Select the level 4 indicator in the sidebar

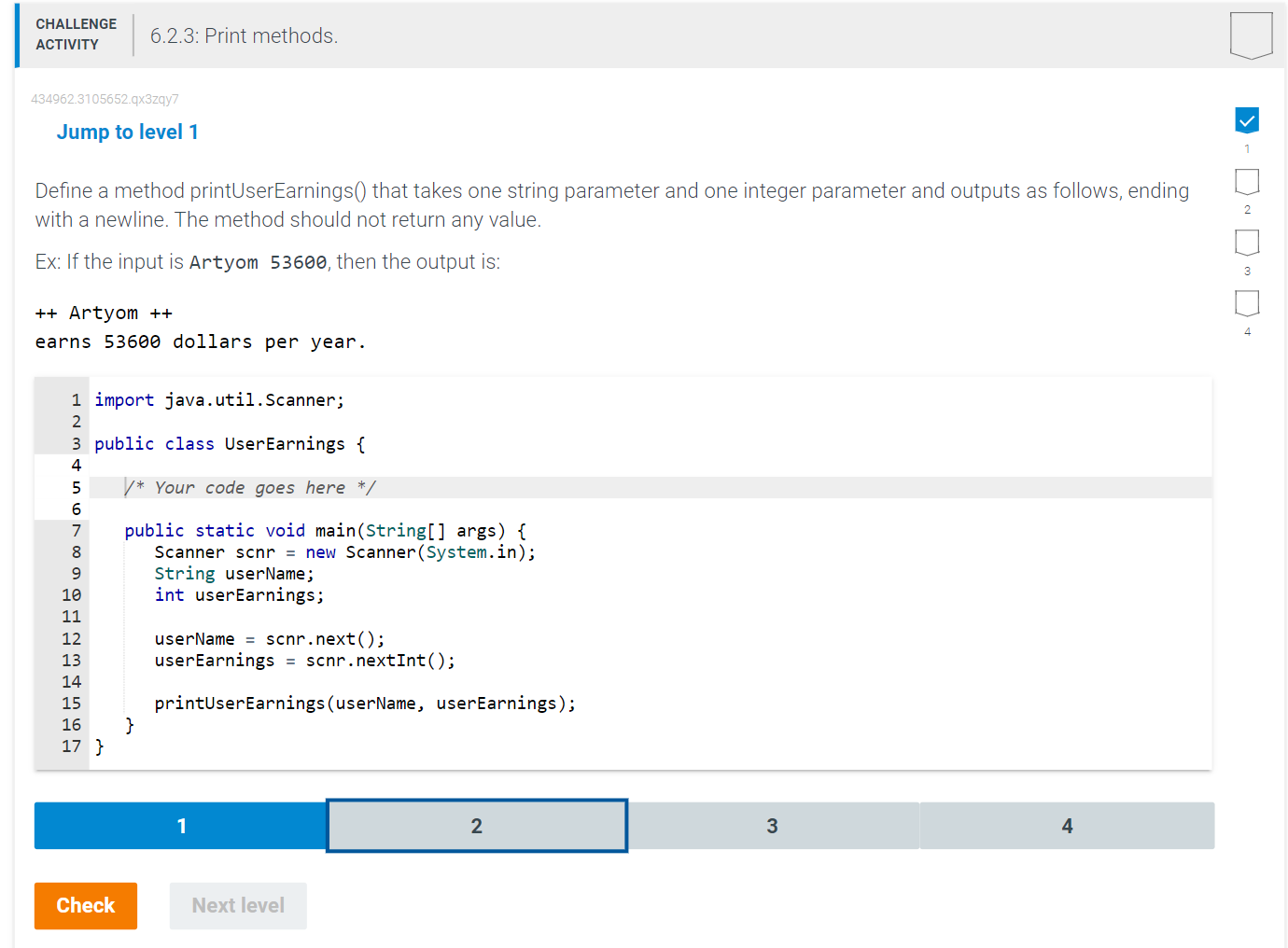pyautogui.click(x=1247, y=303)
